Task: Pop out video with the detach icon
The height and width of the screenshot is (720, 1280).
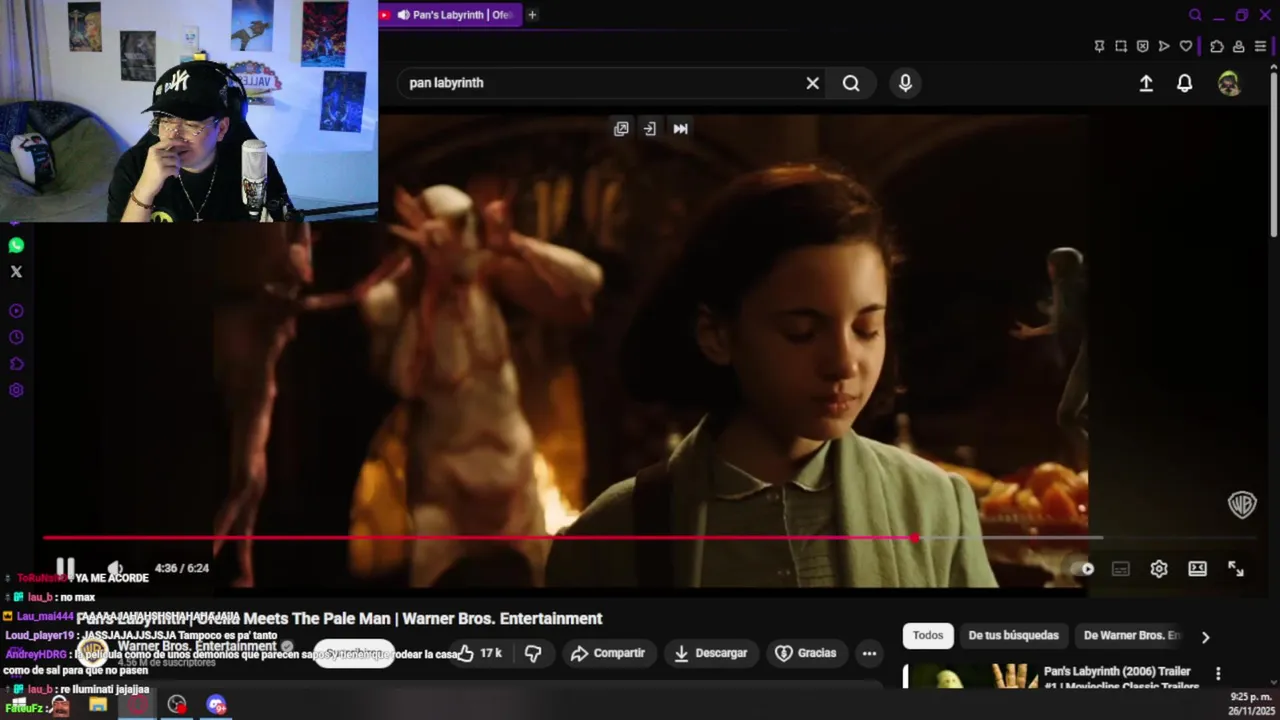Action: 621,129
